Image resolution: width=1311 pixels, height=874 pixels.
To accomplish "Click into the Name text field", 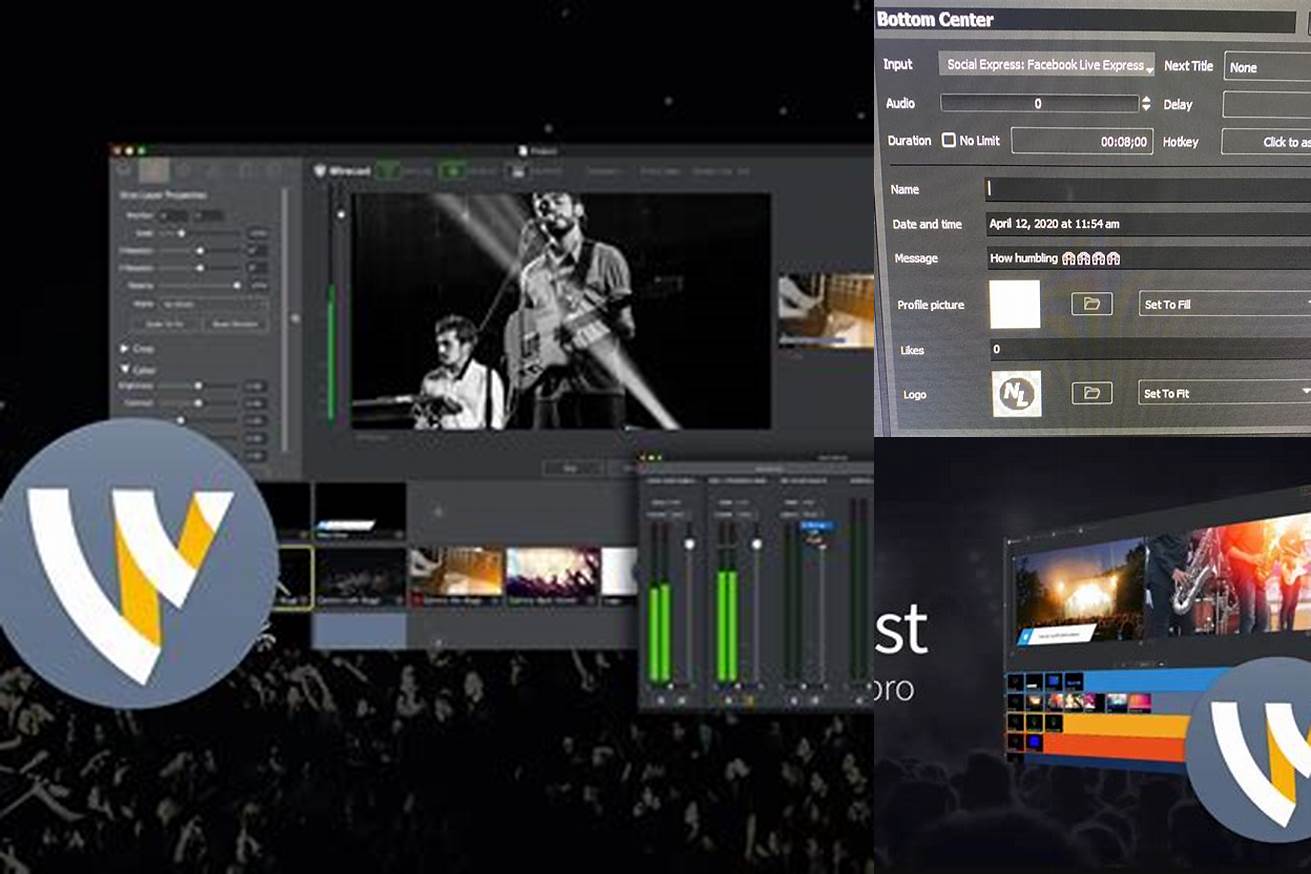I will click(1148, 188).
